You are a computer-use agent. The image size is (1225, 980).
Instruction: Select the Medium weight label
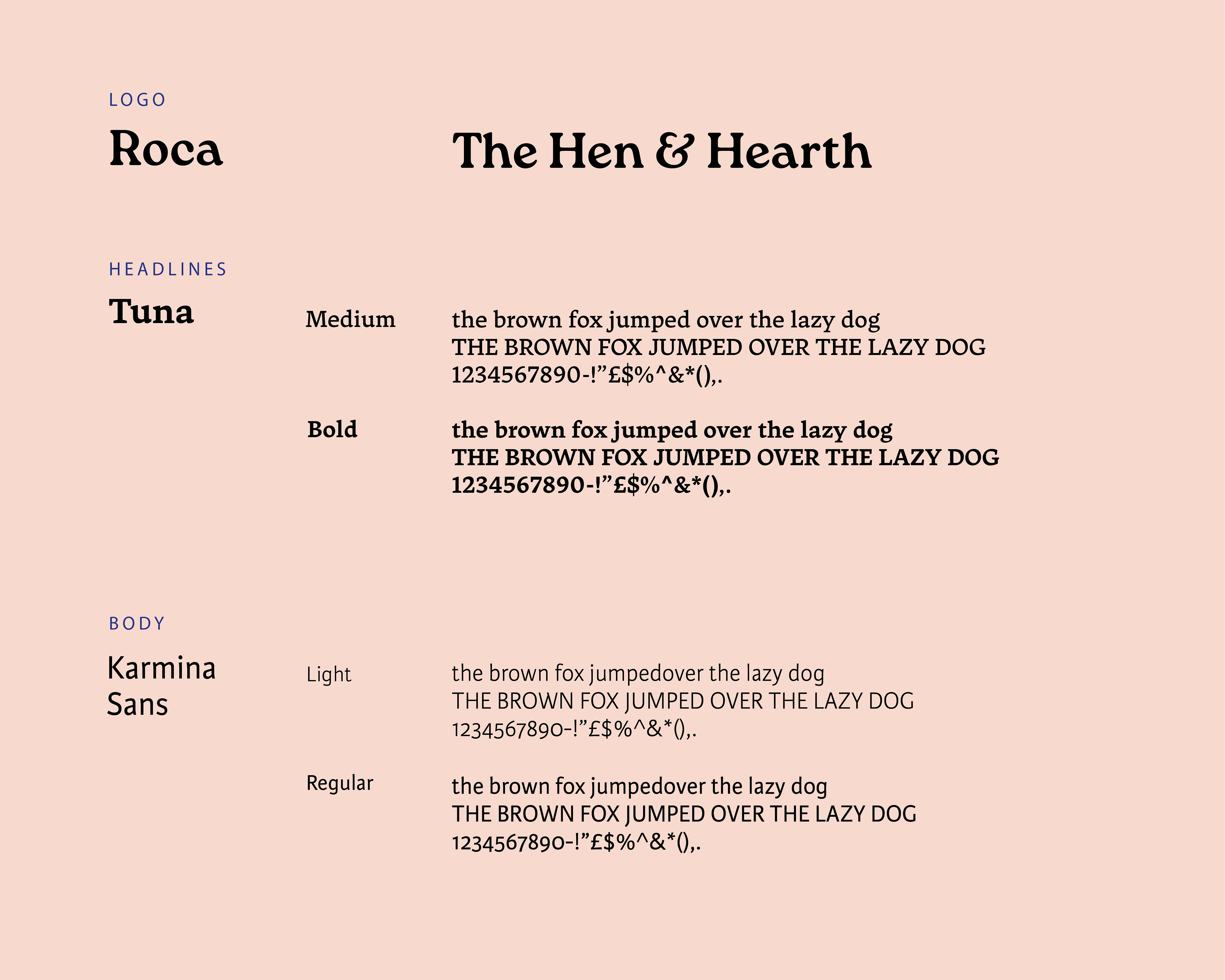click(x=351, y=319)
